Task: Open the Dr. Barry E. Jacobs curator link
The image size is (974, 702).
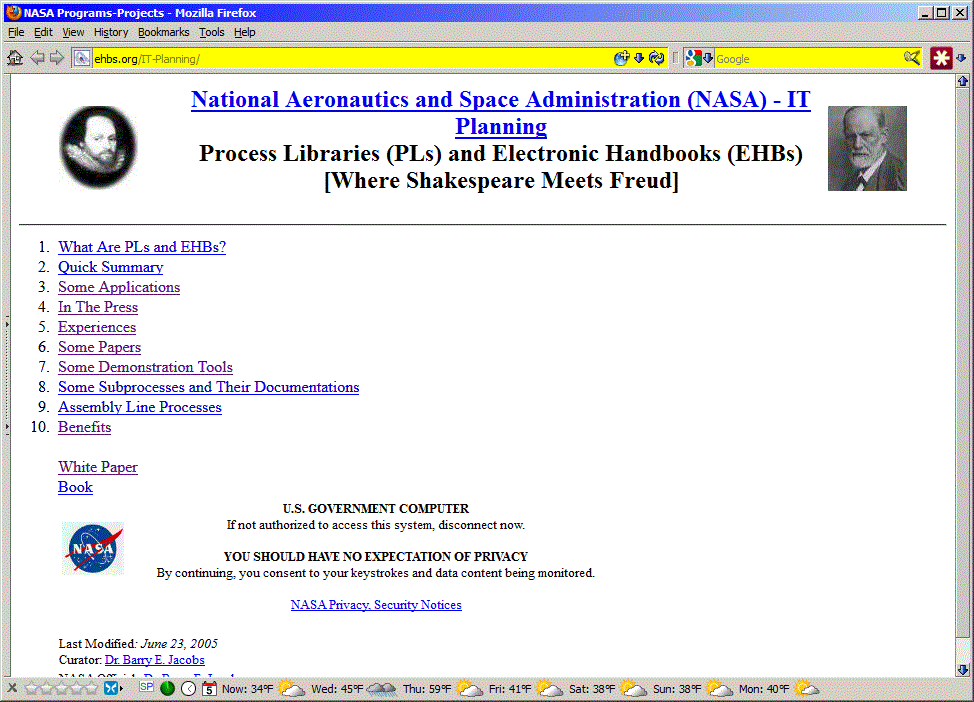Action: tap(155, 660)
